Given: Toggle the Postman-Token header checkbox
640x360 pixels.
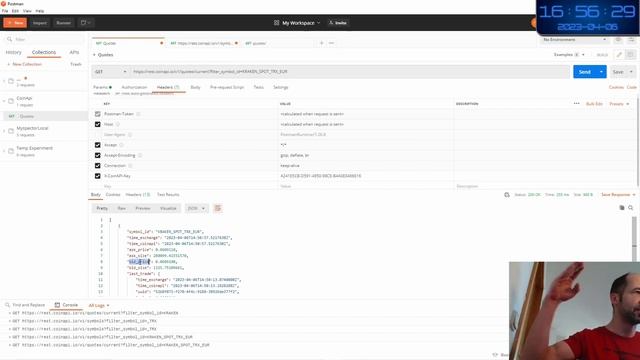Looking at the screenshot, I should [98, 114].
